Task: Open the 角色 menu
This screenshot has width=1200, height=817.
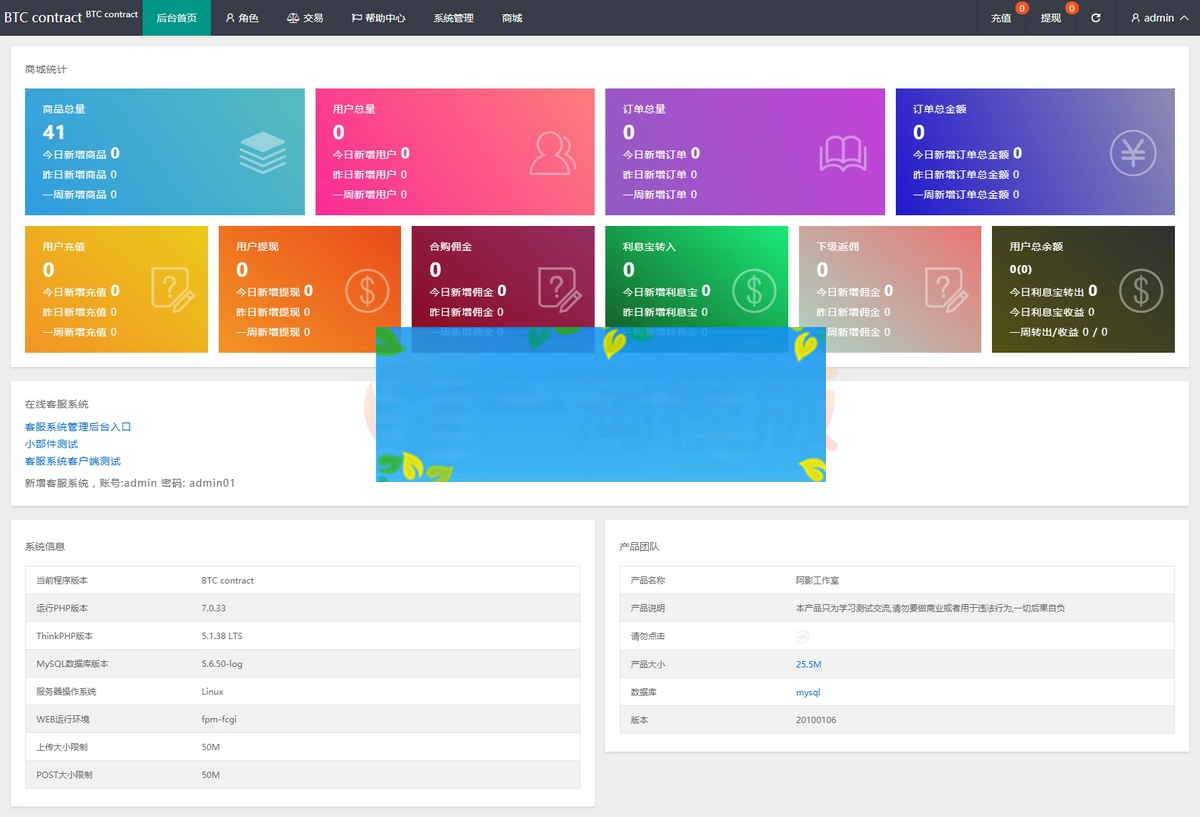Action: (x=242, y=18)
